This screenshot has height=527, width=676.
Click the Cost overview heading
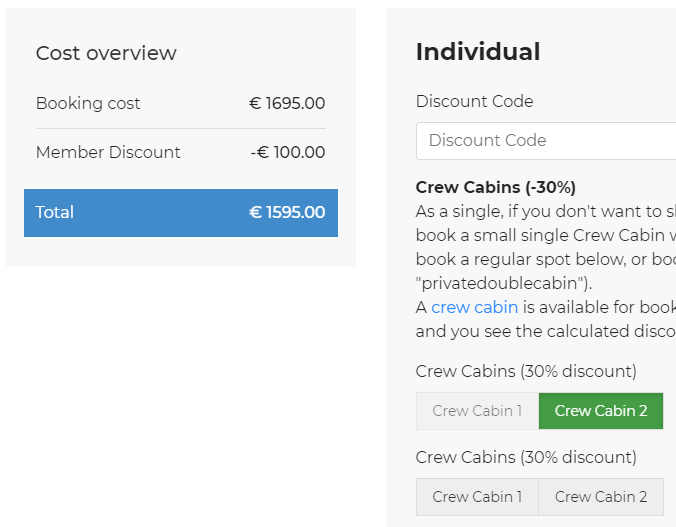tap(106, 54)
